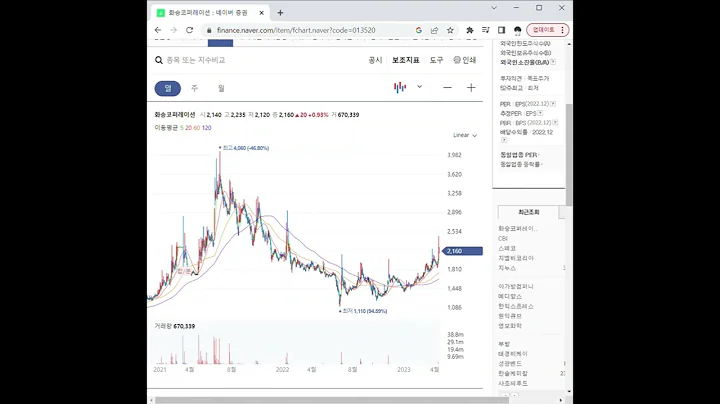Open a new browser tab
720x404 pixels.
point(280,13)
